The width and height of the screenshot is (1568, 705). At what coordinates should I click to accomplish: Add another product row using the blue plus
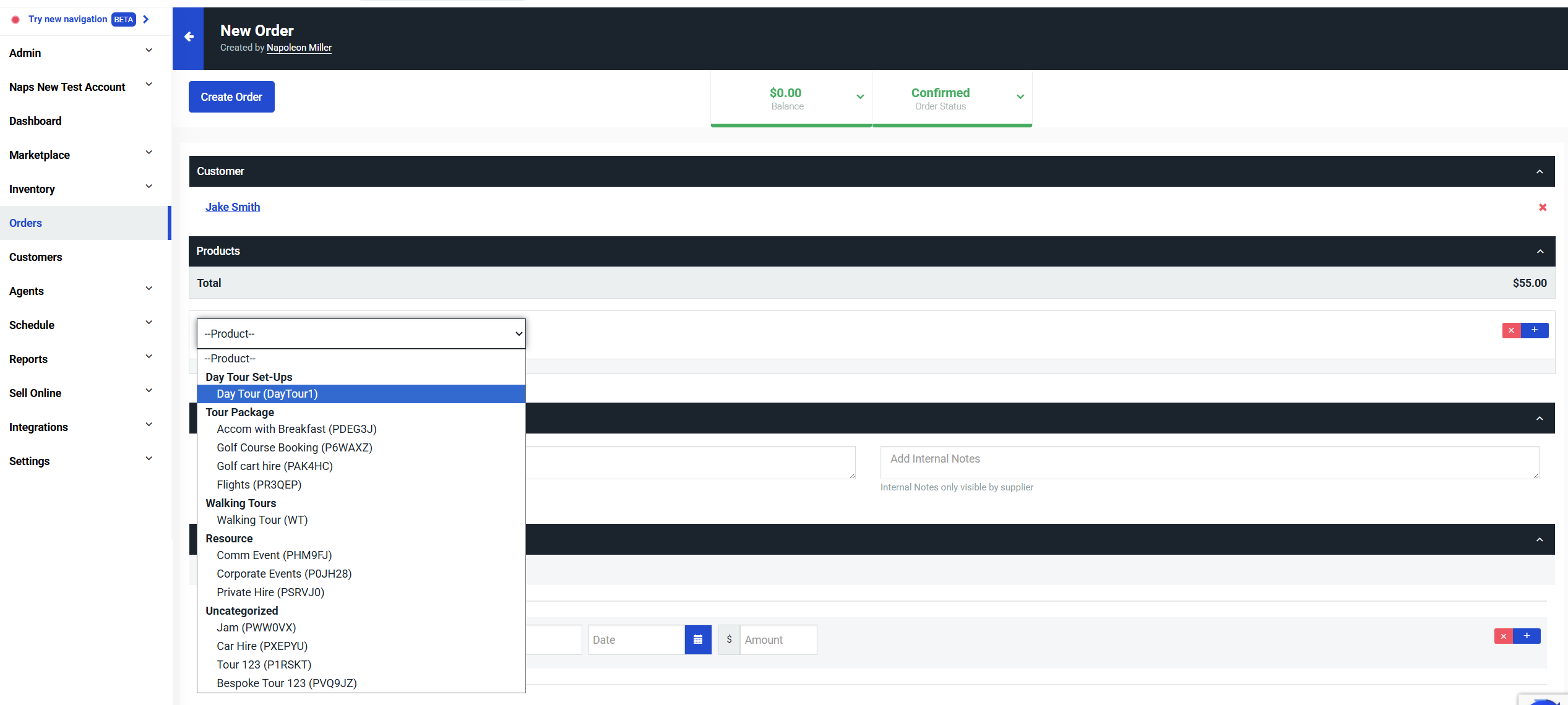1535,330
